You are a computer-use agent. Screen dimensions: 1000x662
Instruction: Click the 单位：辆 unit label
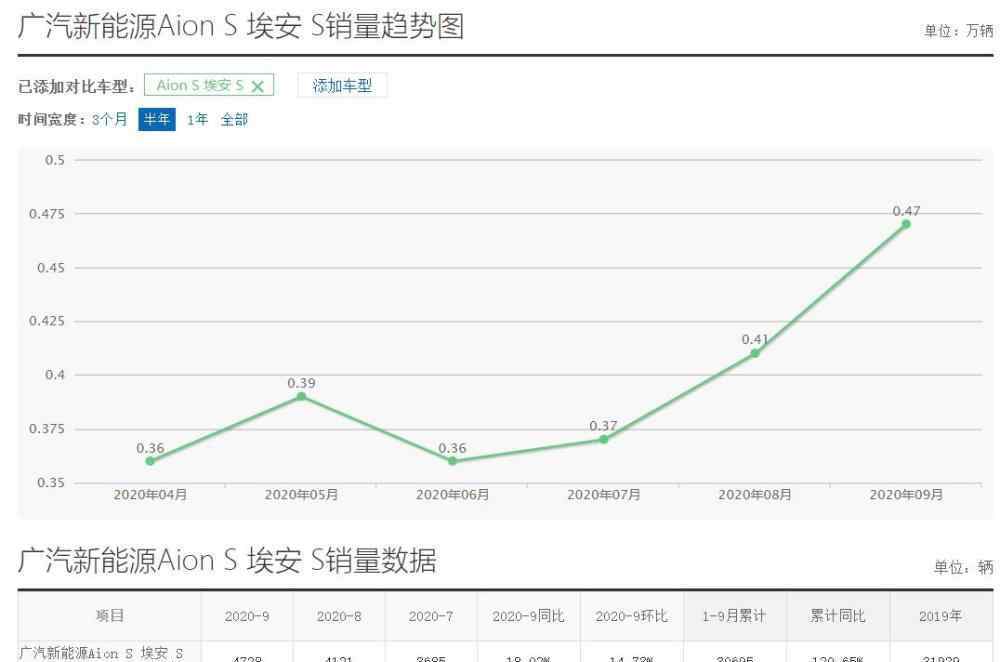point(964,567)
